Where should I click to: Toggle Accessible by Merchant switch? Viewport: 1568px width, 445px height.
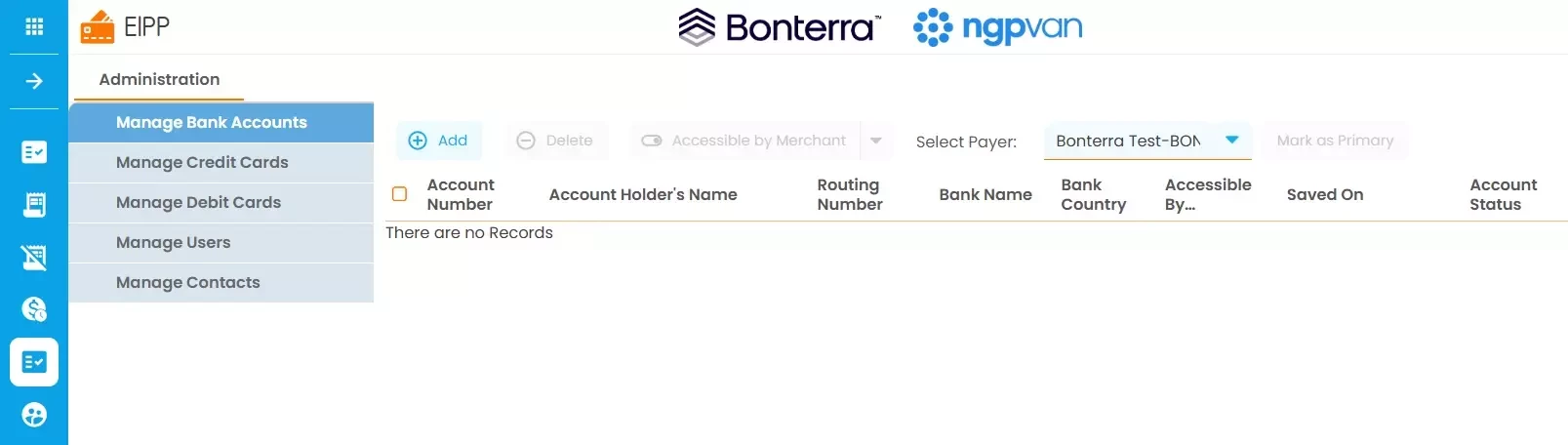pos(651,141)
